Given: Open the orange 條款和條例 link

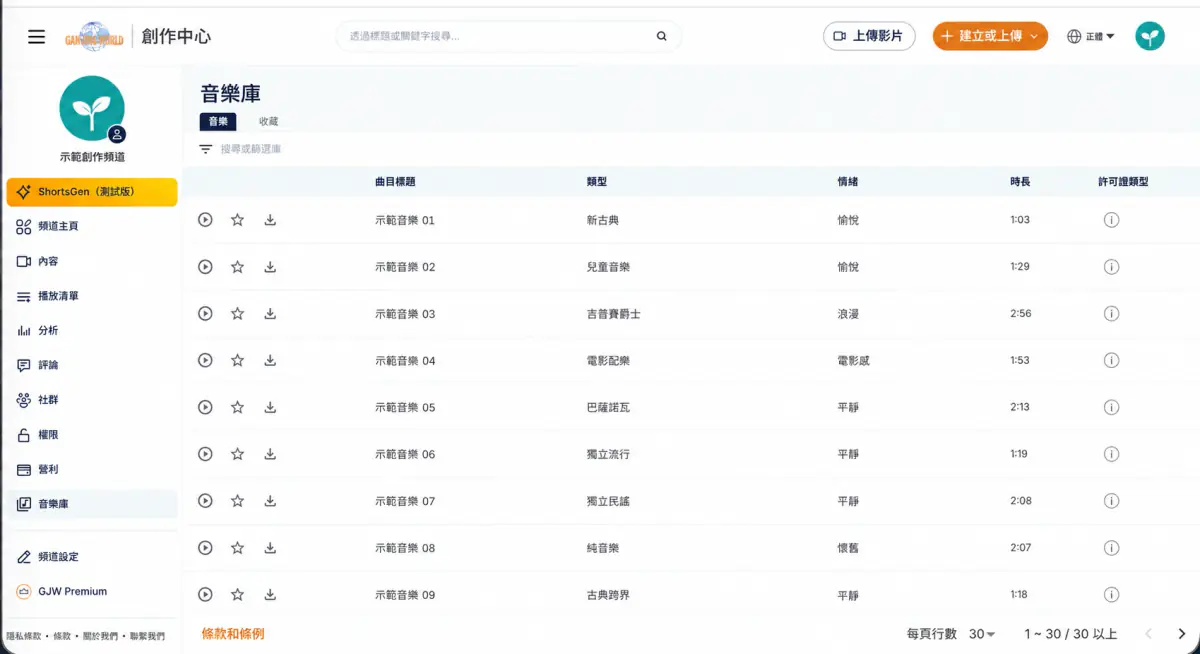Looking at the screenshot, I should coord(233,634).
